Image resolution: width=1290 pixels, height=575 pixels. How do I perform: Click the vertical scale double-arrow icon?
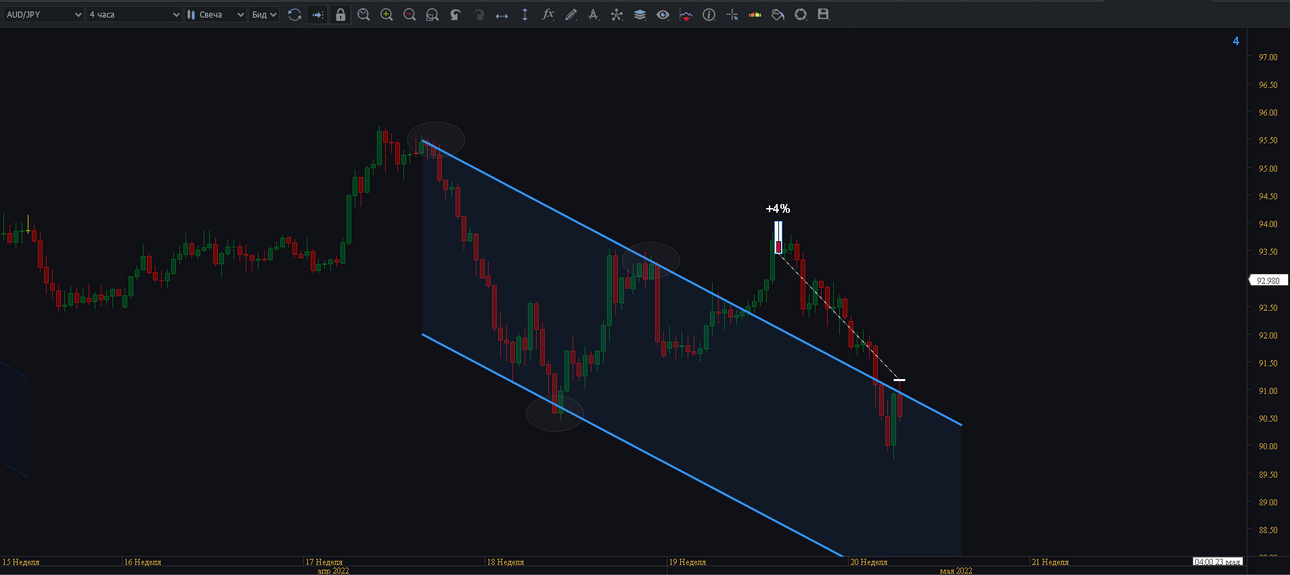(524, 15)
